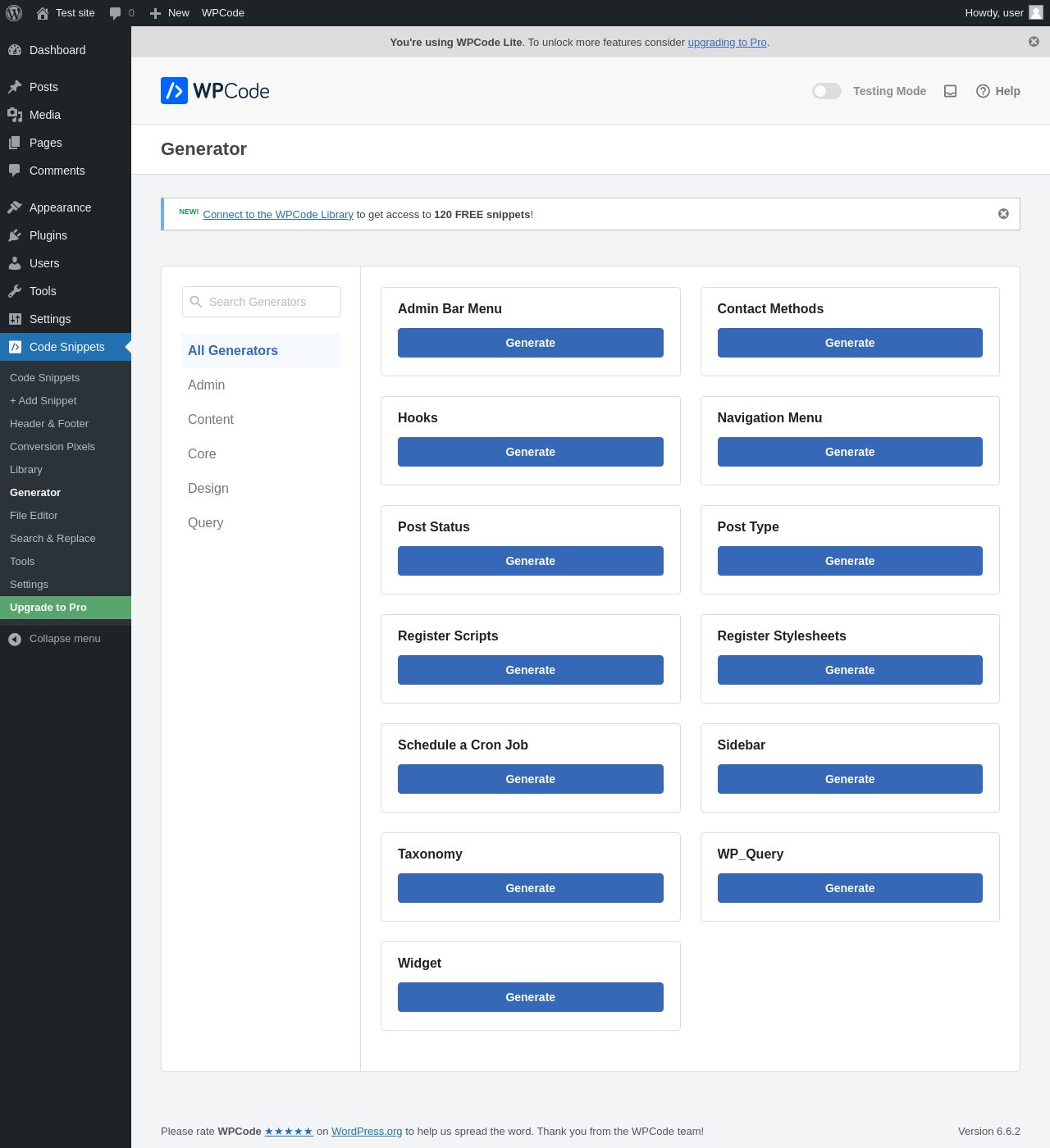The width and height of the screenshot is (1050, 1148).
Task: Open the notifications inbox icon
Action: pyautogui.click(x=950, y=91)
